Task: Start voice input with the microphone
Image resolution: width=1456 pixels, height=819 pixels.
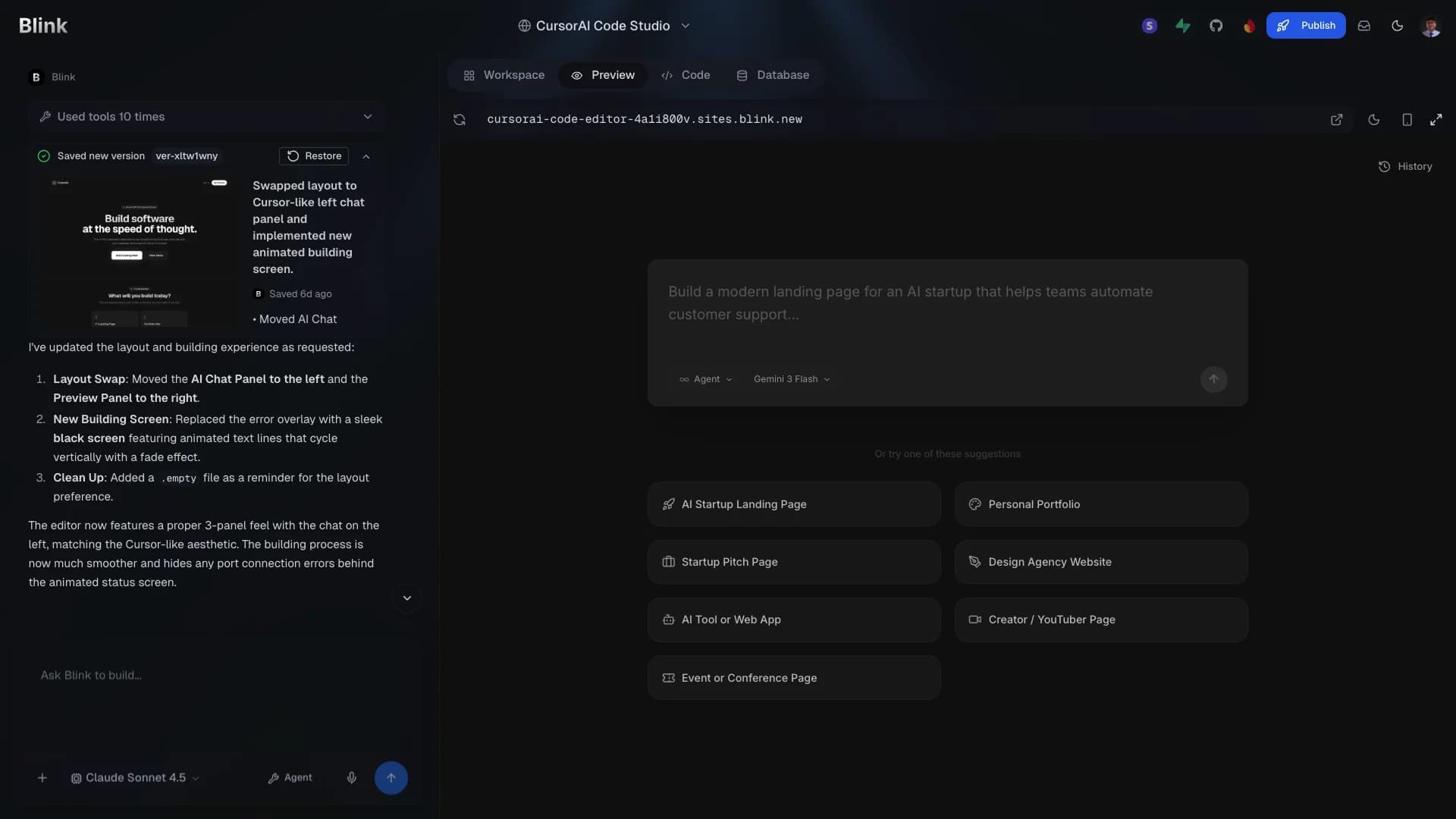Action: click(351, 777)
